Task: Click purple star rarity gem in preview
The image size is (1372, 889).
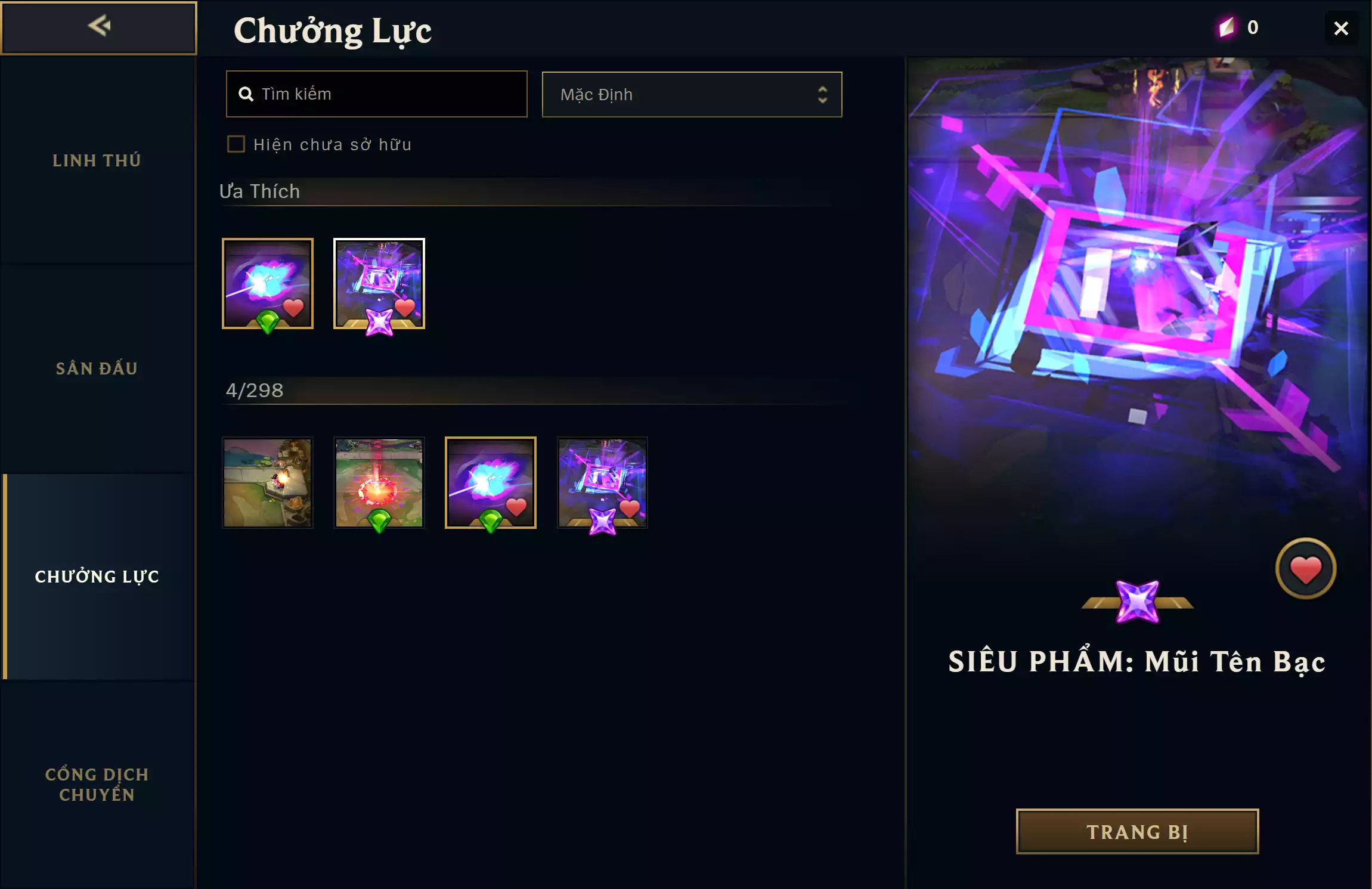Action: (x=1138, y=602)
